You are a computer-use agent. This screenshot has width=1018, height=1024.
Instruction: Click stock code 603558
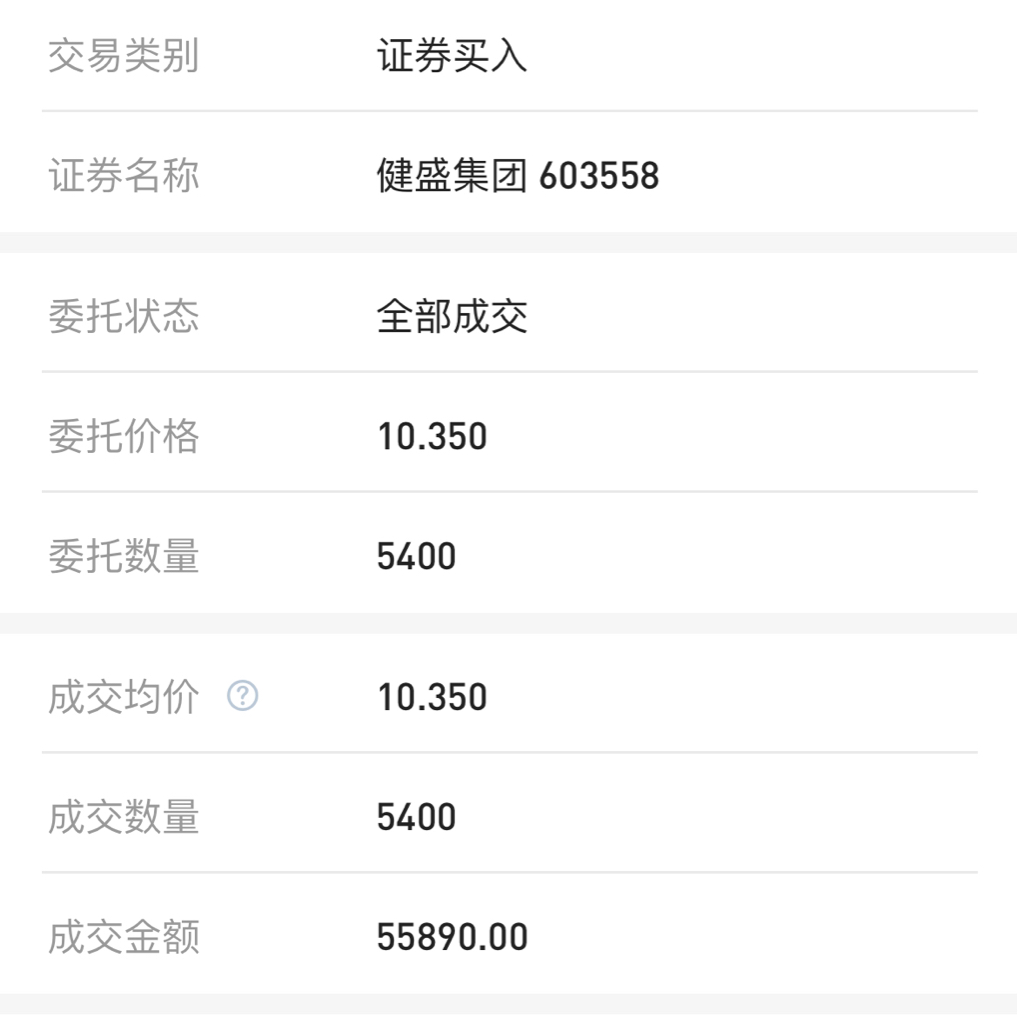click(599, 176)
